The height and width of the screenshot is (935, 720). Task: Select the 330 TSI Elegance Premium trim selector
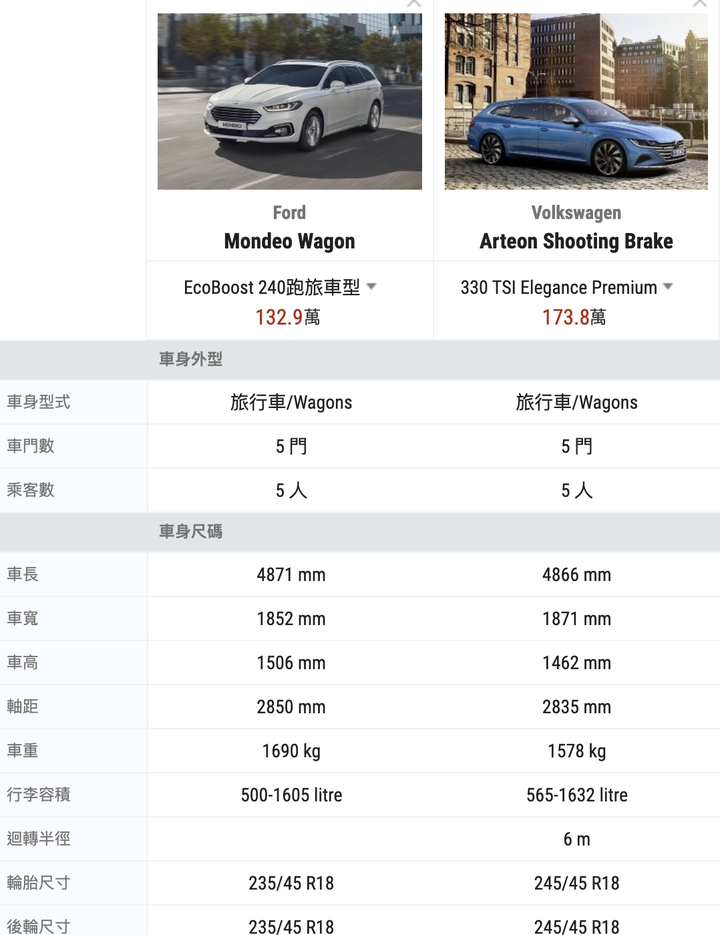tap(559, 288)
